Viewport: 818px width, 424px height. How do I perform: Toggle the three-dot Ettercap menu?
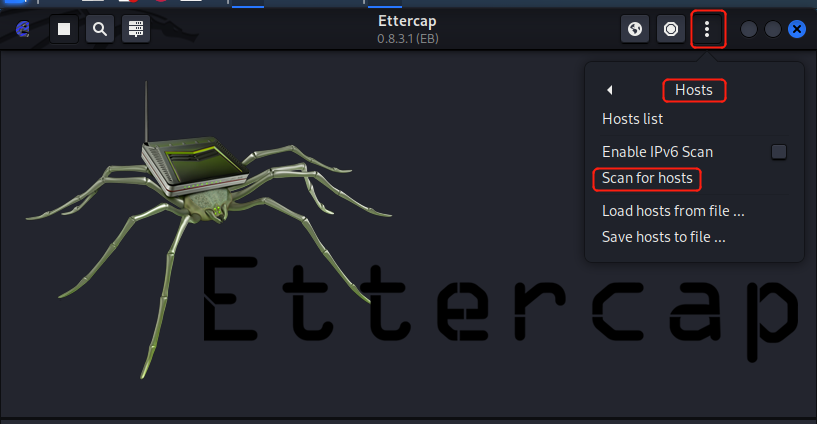pyautogui.click(x=707, y=29)
